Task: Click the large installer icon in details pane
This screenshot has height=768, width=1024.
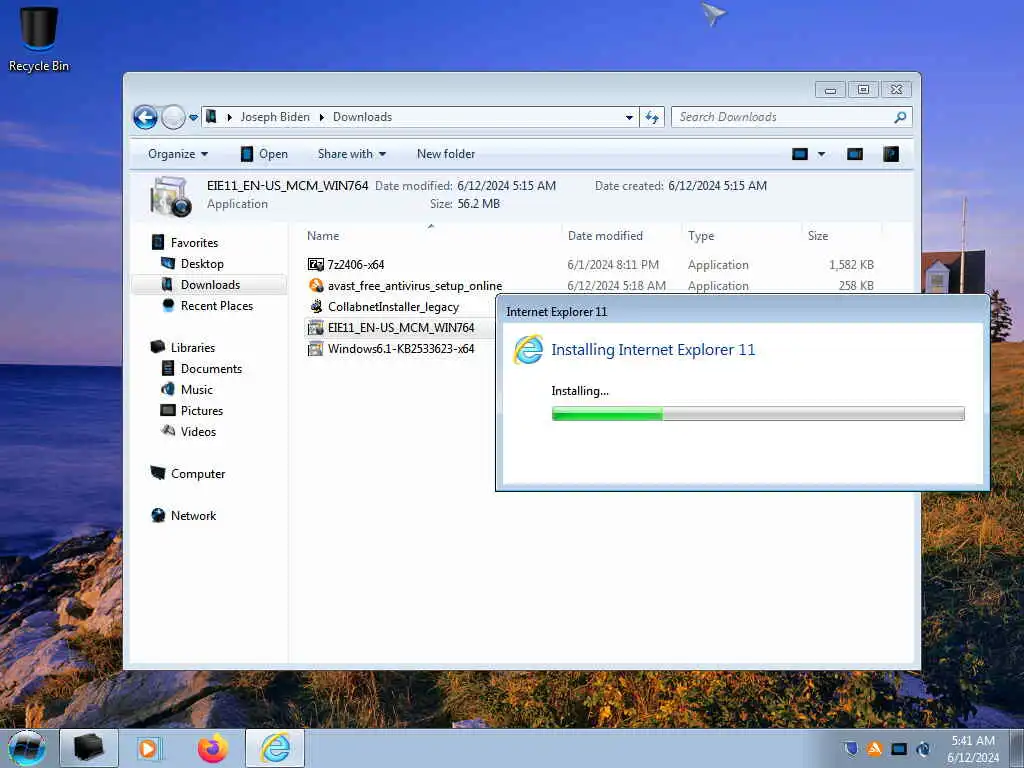Action: tap(170, 195)
